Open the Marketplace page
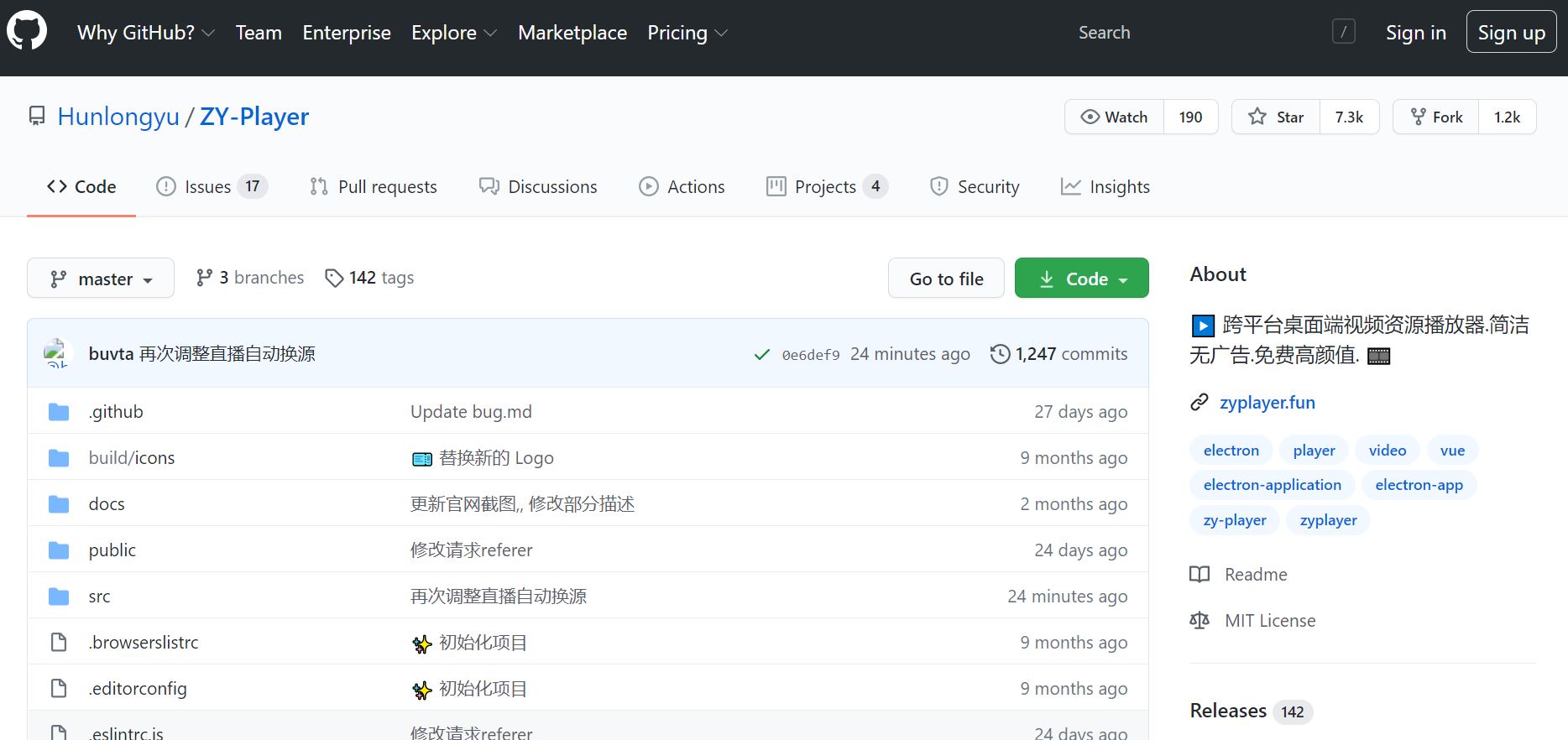The height and width of the screenshot is (740, 1568). pos(572,33)
